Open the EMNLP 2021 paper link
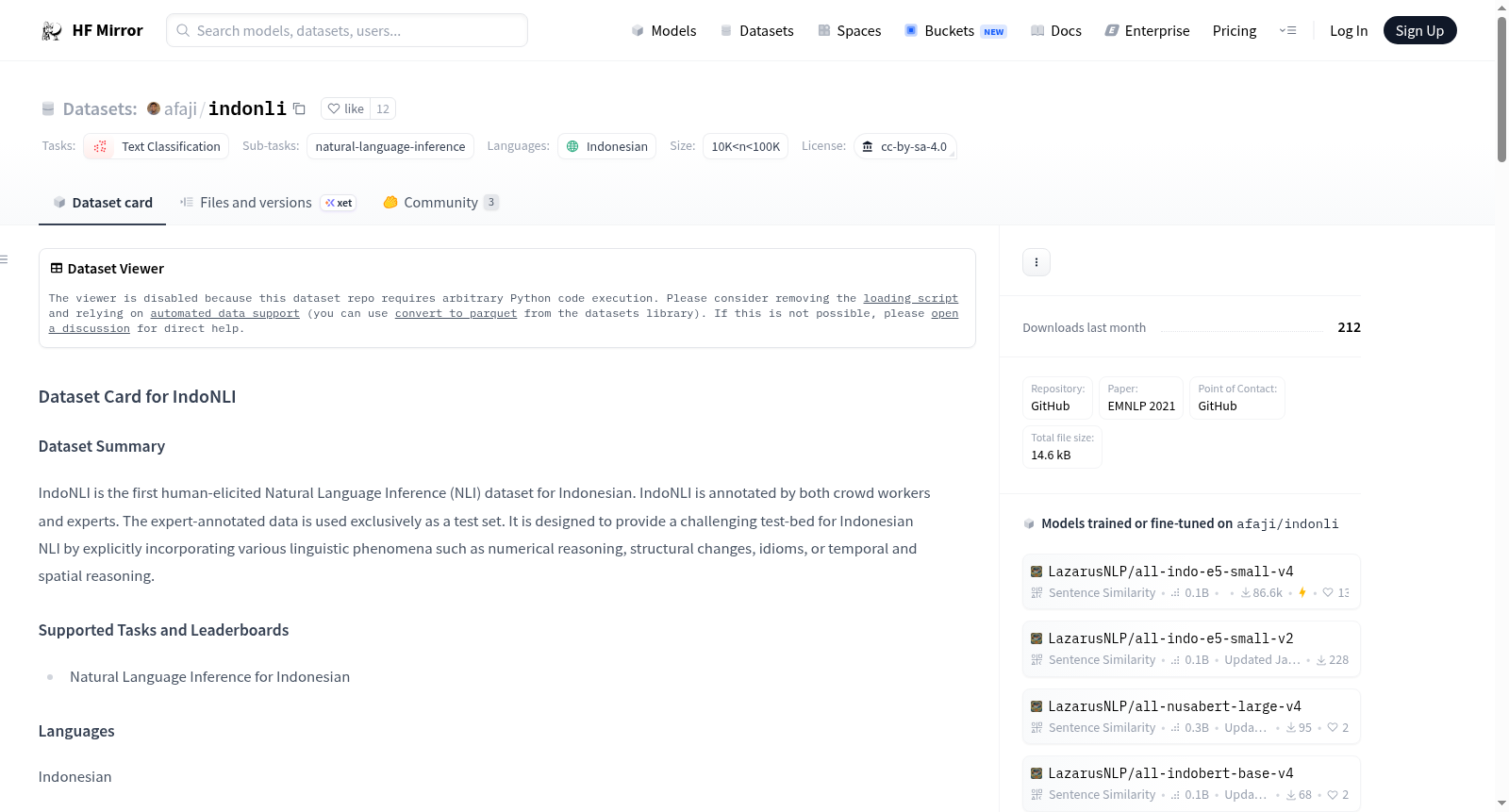This screenshot has height=812, width=1509. (x=1141, y=398)
